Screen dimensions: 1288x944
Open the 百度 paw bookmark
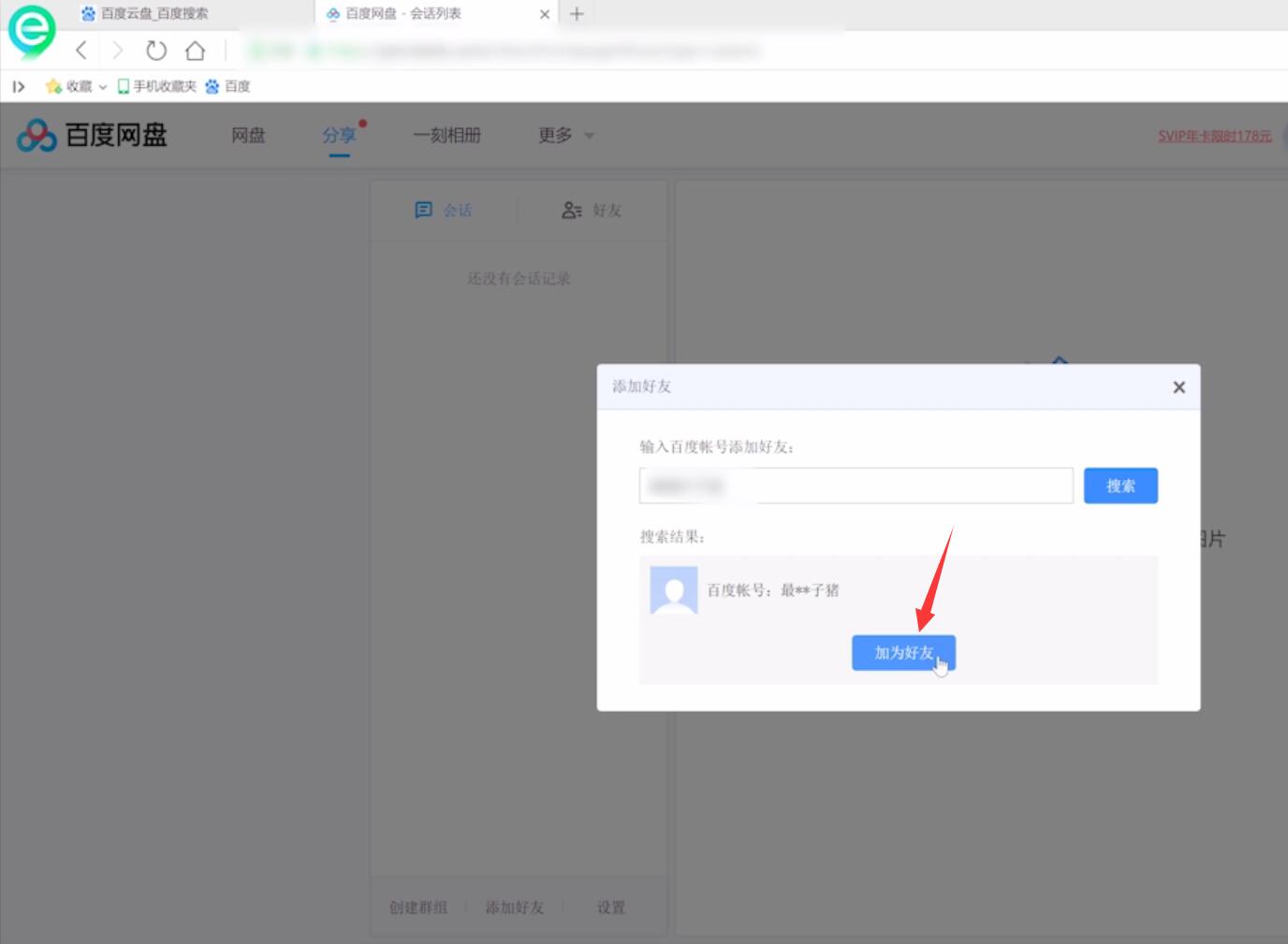pyautogui.click(x=227, y=86)
